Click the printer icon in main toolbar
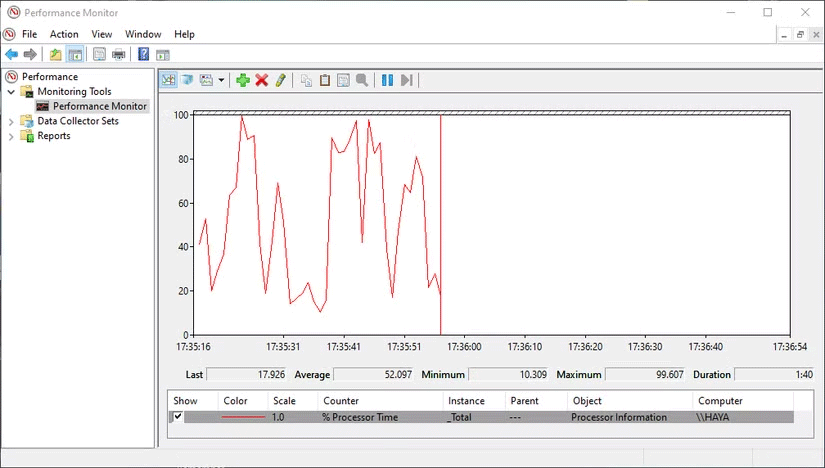Viewport: 825px width, 468px height. (119, 54)
